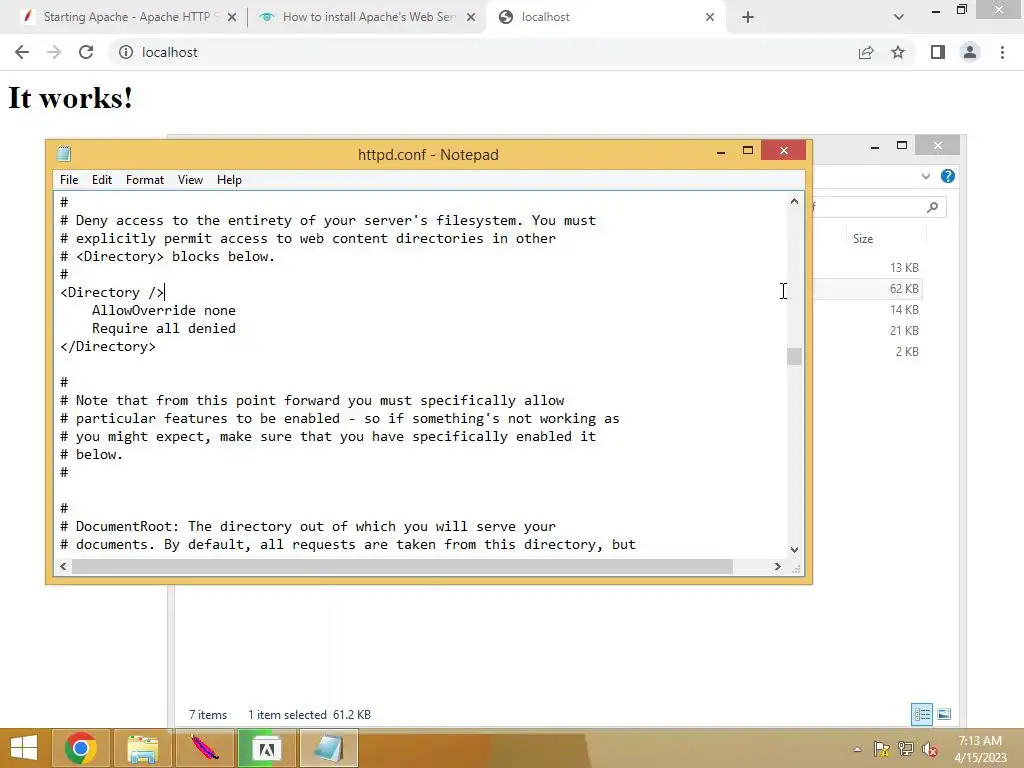Close the How to install Apache tab
This screenshot has height=768, width=1024.
pos(471,18)
